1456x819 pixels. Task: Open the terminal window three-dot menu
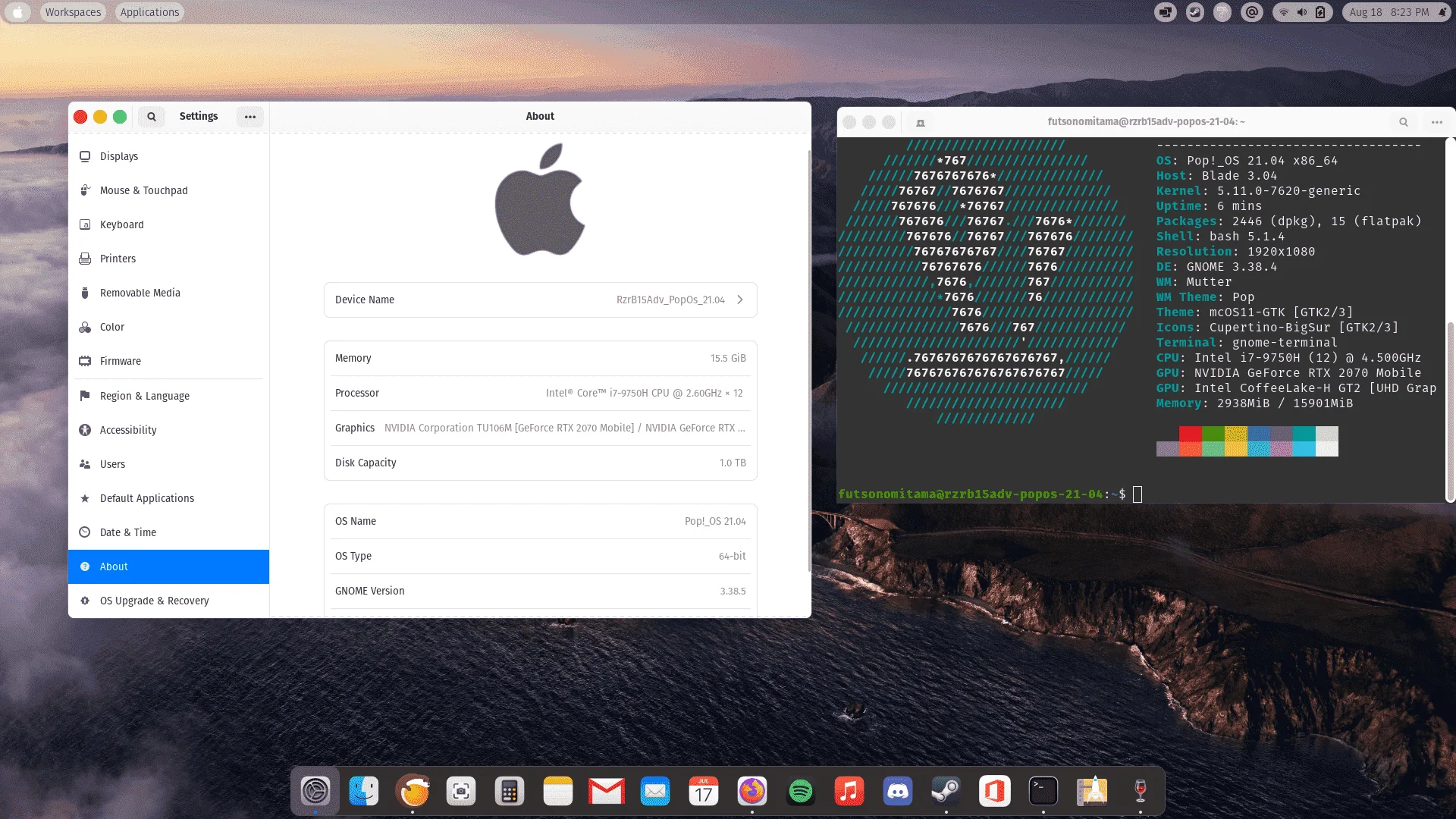(x=1437, y=122)
